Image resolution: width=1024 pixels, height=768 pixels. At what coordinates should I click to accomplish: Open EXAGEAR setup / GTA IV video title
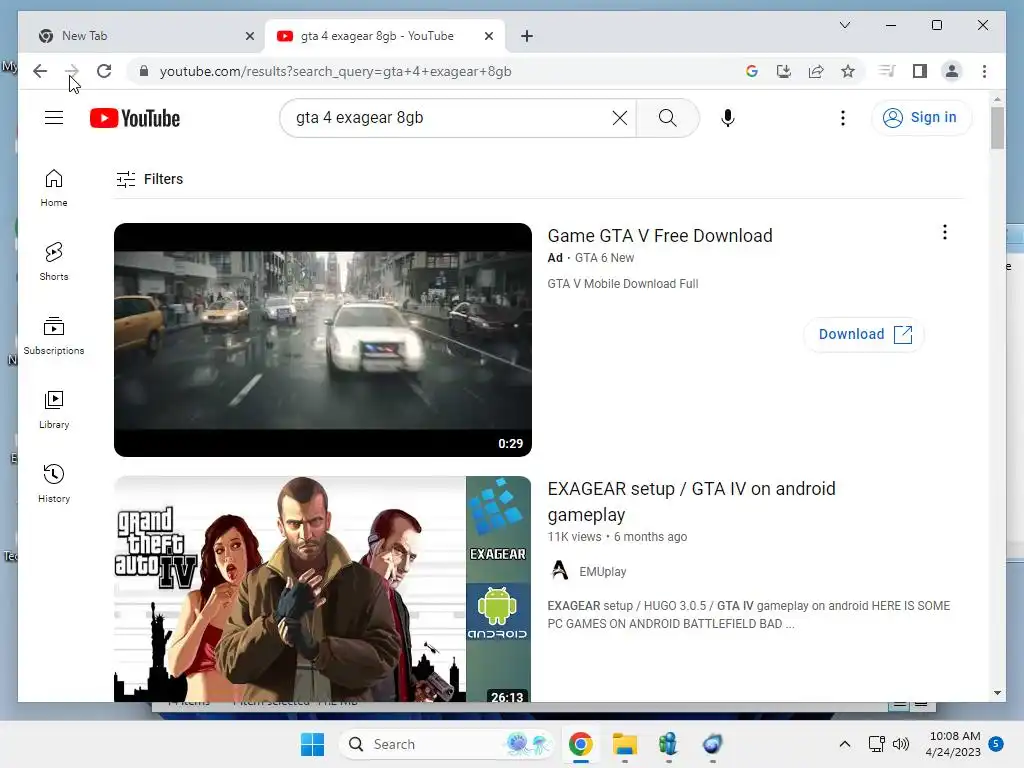691,502
